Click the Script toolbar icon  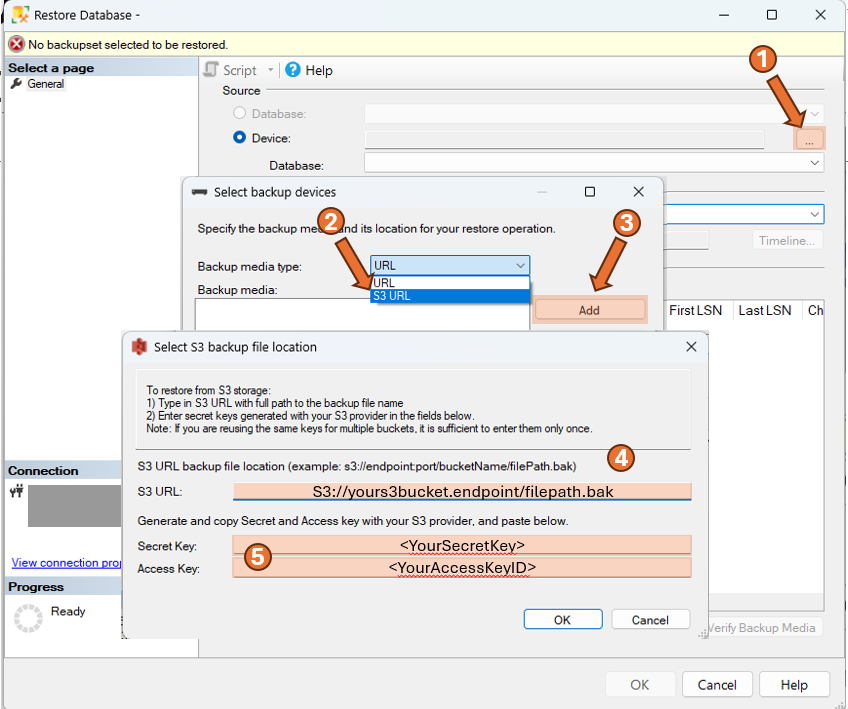211,70
